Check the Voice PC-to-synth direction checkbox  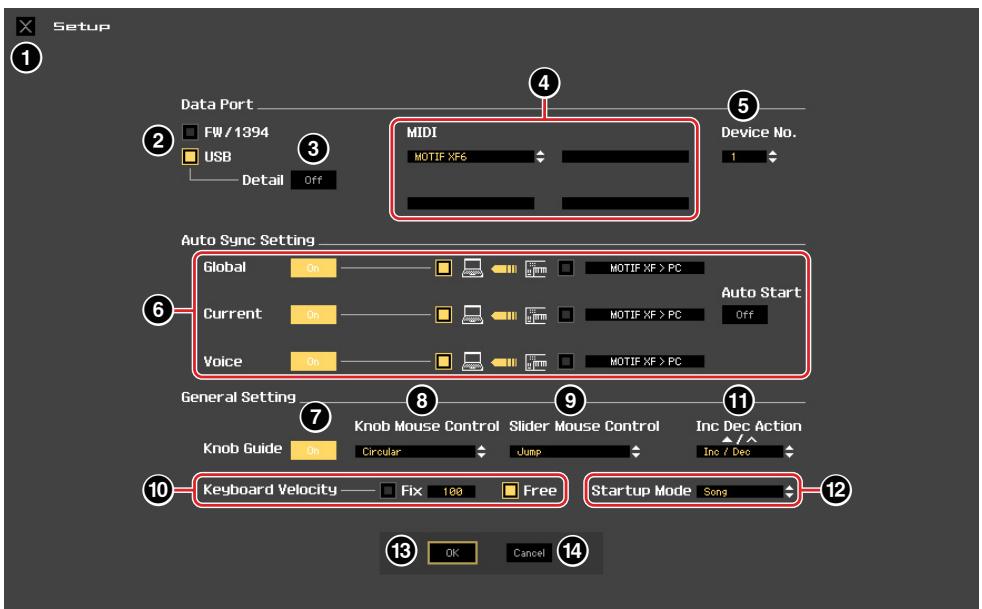[443, 362]
